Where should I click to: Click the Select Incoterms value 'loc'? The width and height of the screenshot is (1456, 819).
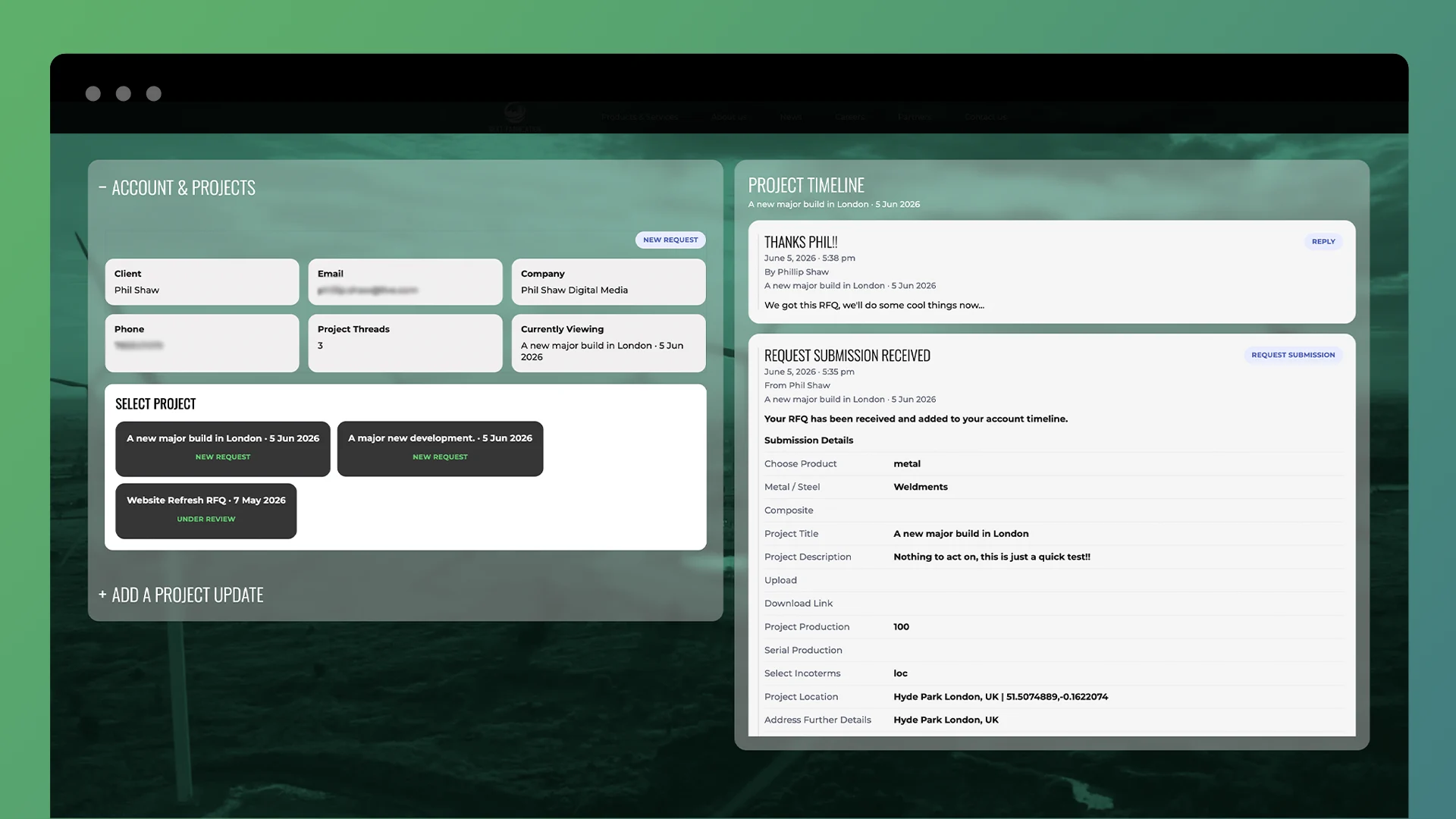click(x=900, y=673)
